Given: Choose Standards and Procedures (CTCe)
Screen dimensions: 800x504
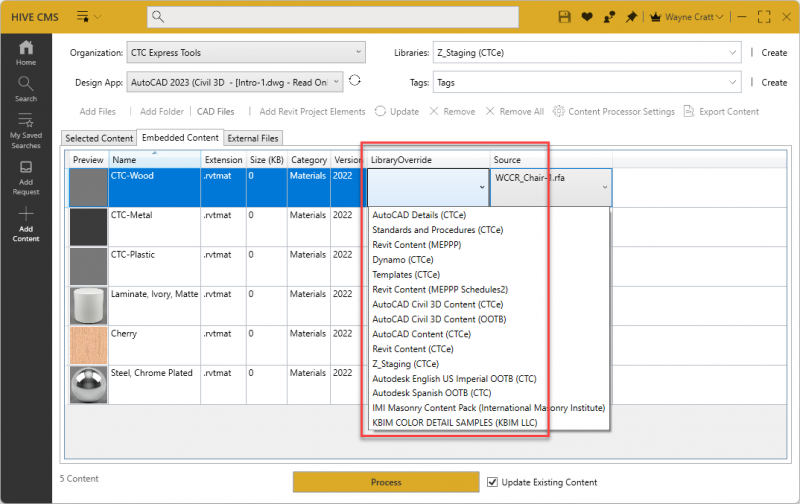Looking at the screenshot, I should click(x=438, y=230).
